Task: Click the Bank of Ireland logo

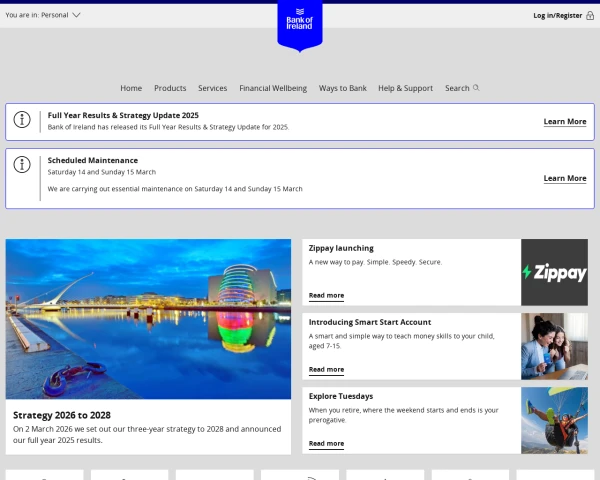Action: (x=300, y=25)
